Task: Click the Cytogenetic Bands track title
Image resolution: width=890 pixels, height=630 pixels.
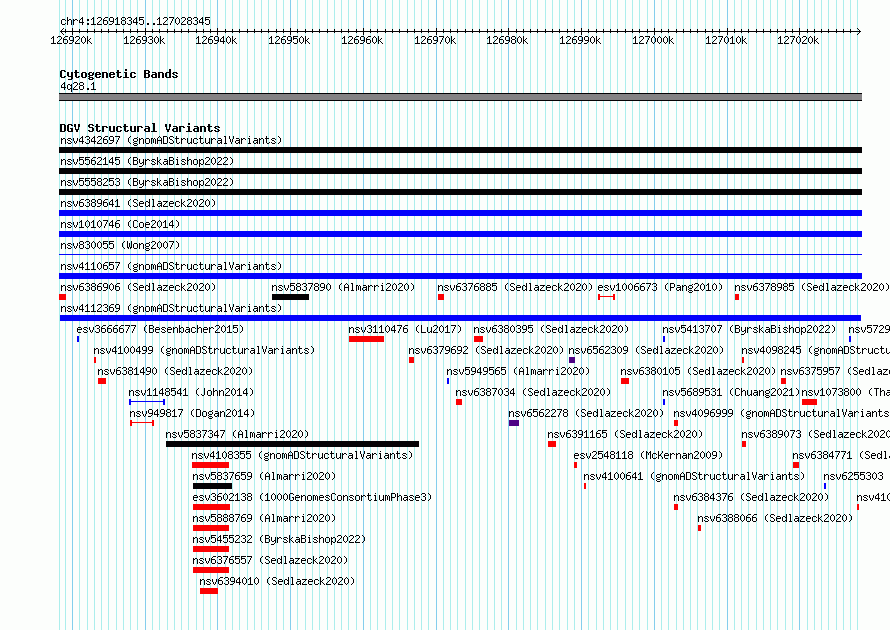Action: coord(119,74)
